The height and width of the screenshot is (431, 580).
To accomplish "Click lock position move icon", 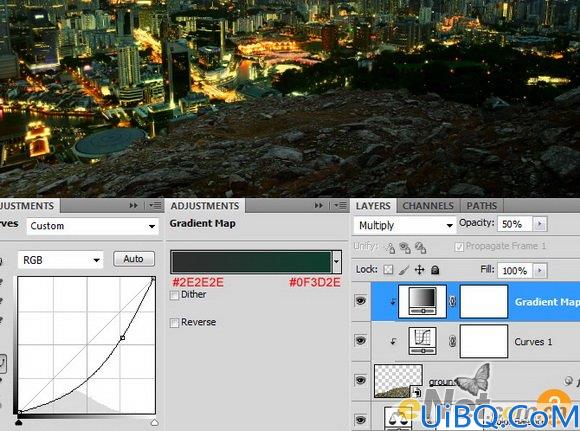I will [419, 270].
